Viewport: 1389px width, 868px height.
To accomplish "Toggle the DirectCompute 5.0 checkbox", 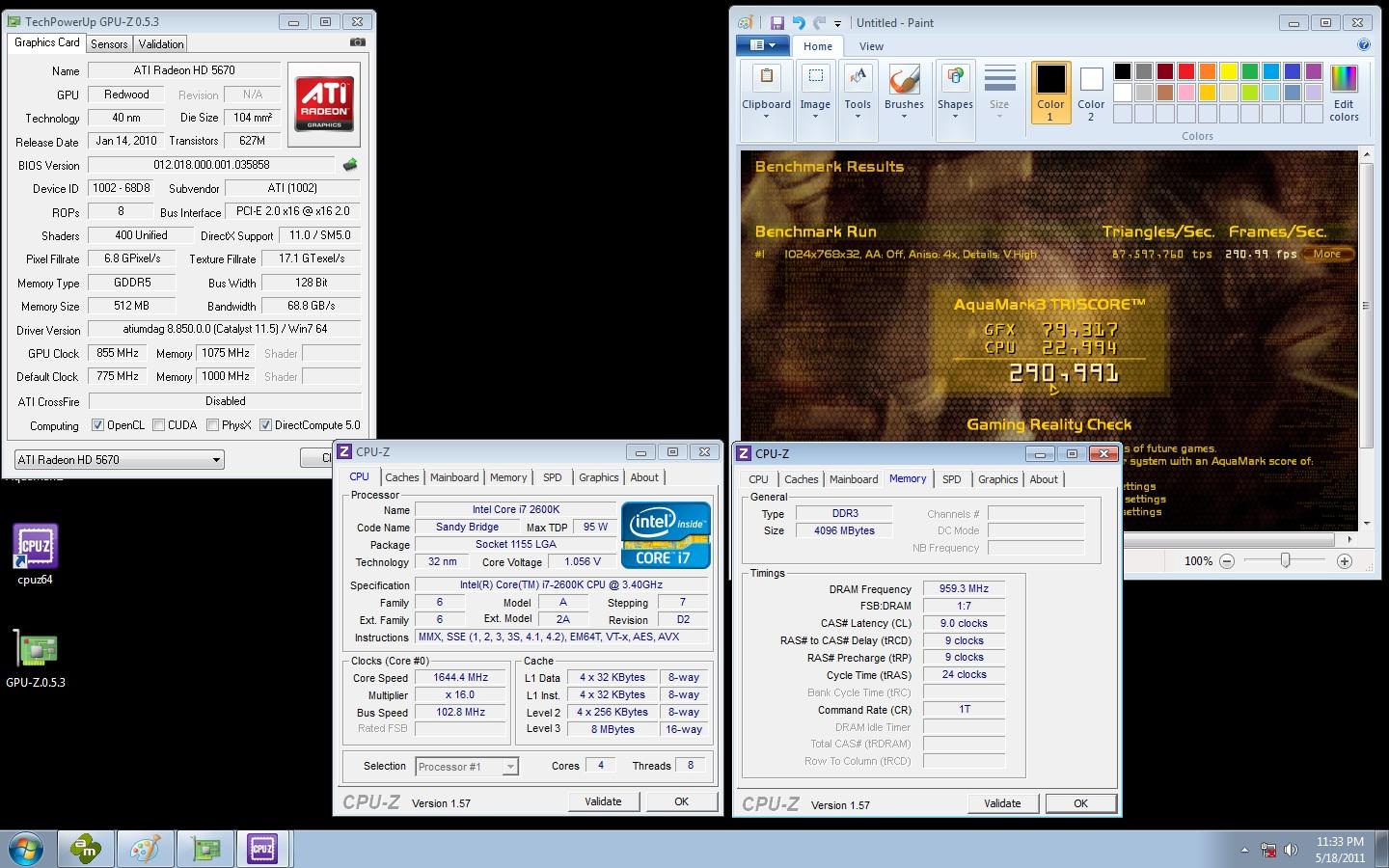I will [x=265, y=425].
